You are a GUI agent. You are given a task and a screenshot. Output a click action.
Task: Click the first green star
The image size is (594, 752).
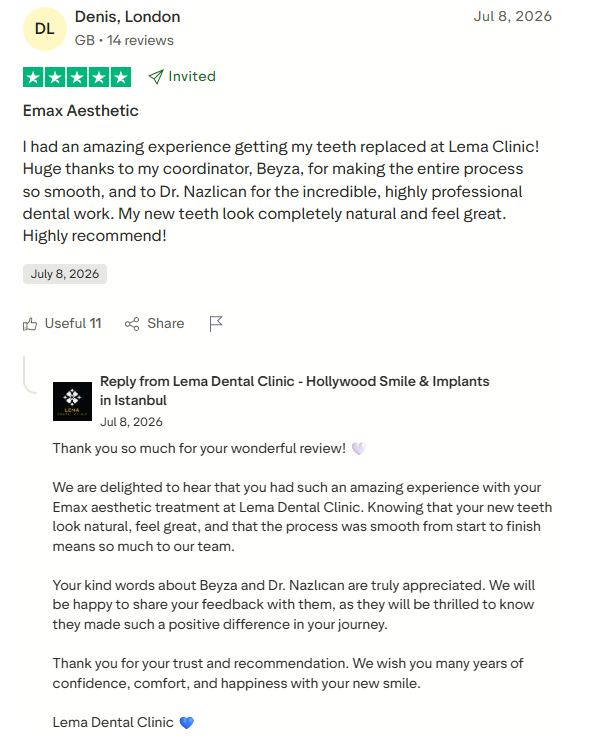(x=33, y=77)
